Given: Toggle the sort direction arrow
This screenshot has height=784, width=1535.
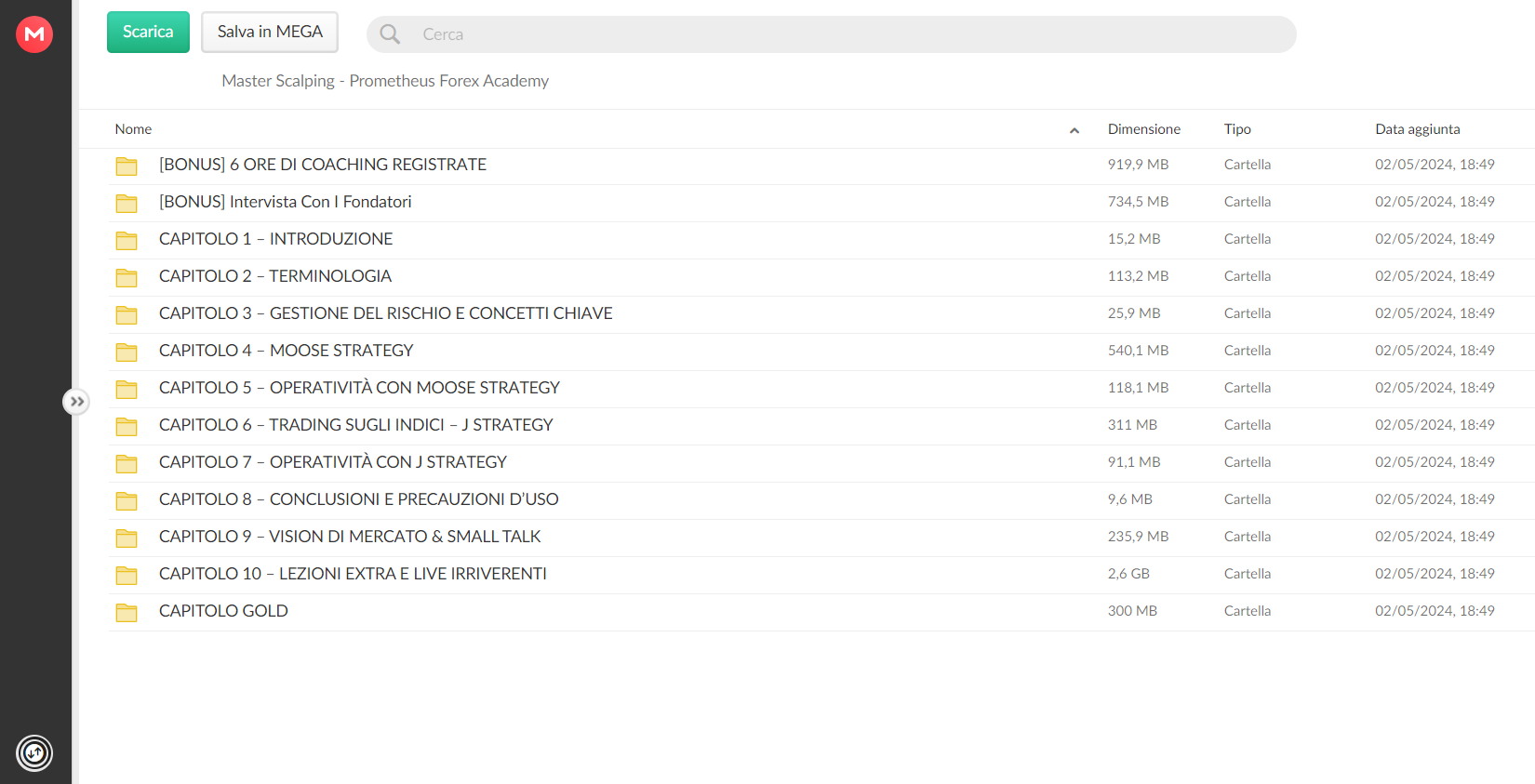Looking at the screenshot, I should [1074, 130].
